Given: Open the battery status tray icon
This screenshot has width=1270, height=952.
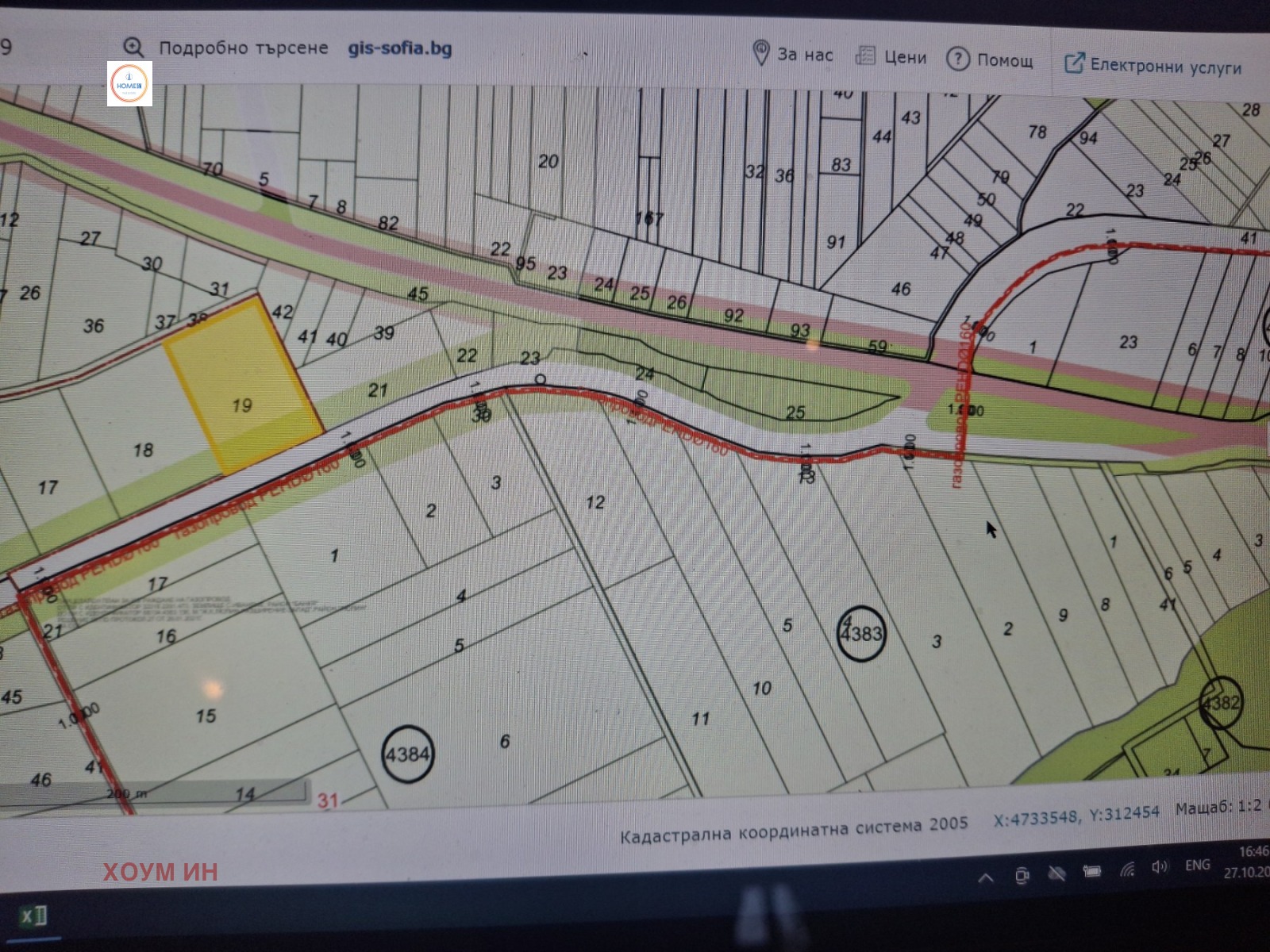Looking at the screenshot, I should click(x=1092, y=872).
